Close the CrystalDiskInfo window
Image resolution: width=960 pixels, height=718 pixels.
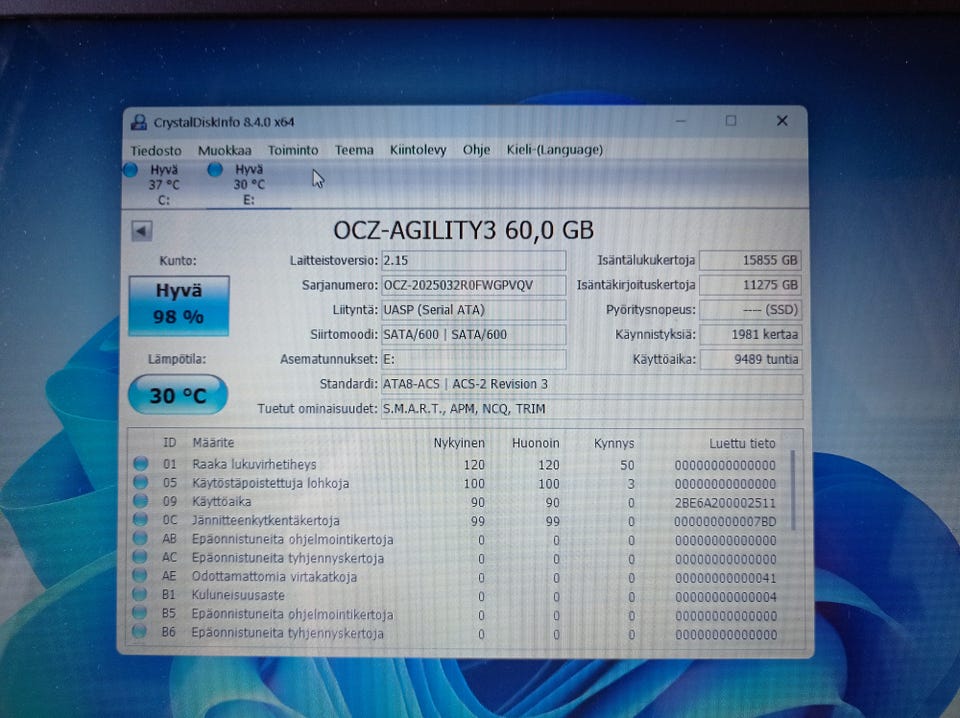782,121
